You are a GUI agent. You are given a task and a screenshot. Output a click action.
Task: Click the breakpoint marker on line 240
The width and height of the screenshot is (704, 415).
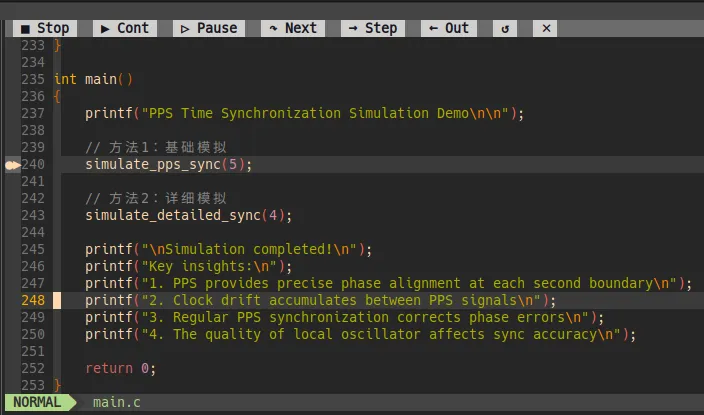[13, 165]
